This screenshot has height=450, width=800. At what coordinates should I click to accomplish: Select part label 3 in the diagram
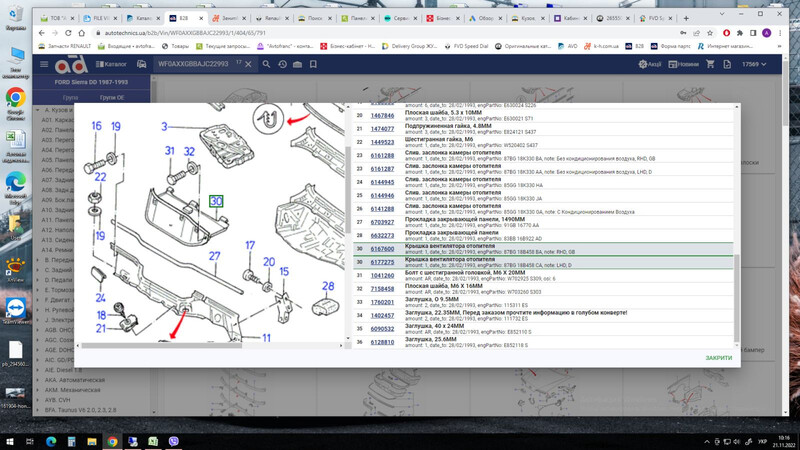[x=164, y=126]
